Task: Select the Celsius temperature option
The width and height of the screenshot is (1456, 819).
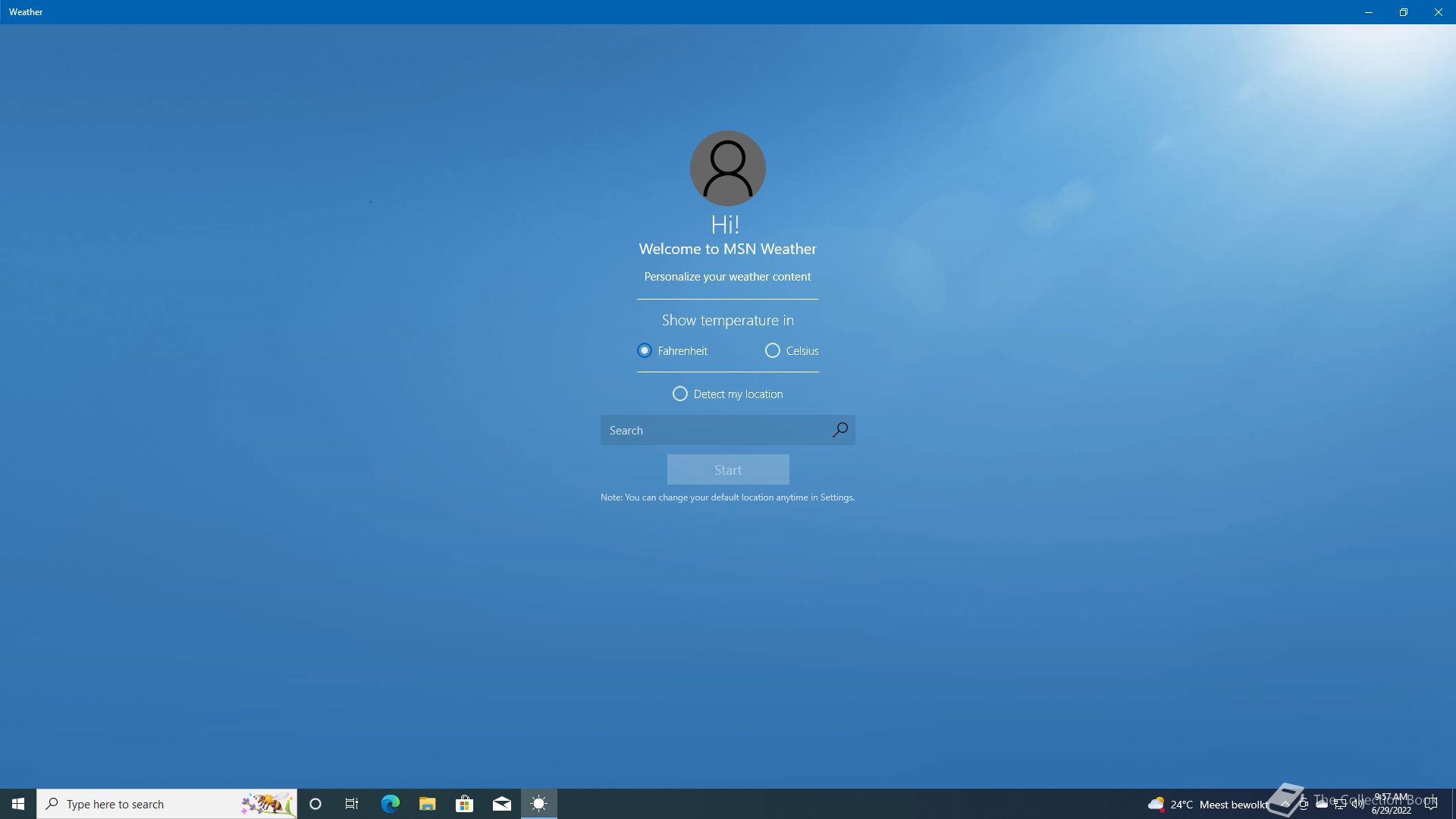Action: (x=792, y=350)
